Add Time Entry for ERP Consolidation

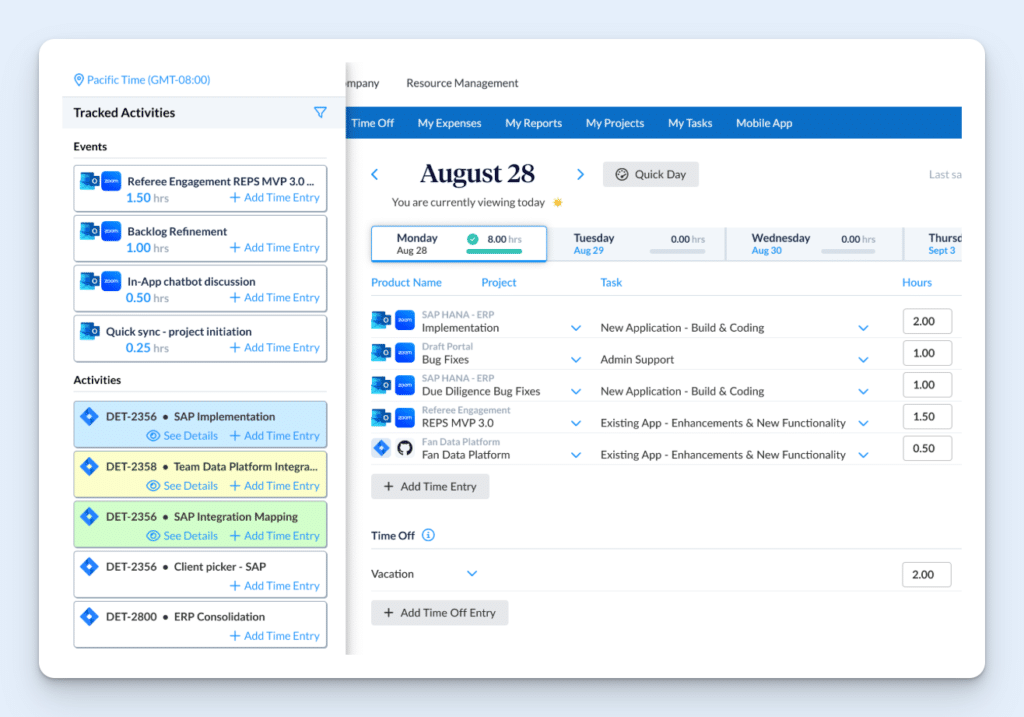(x=274, y=635)
